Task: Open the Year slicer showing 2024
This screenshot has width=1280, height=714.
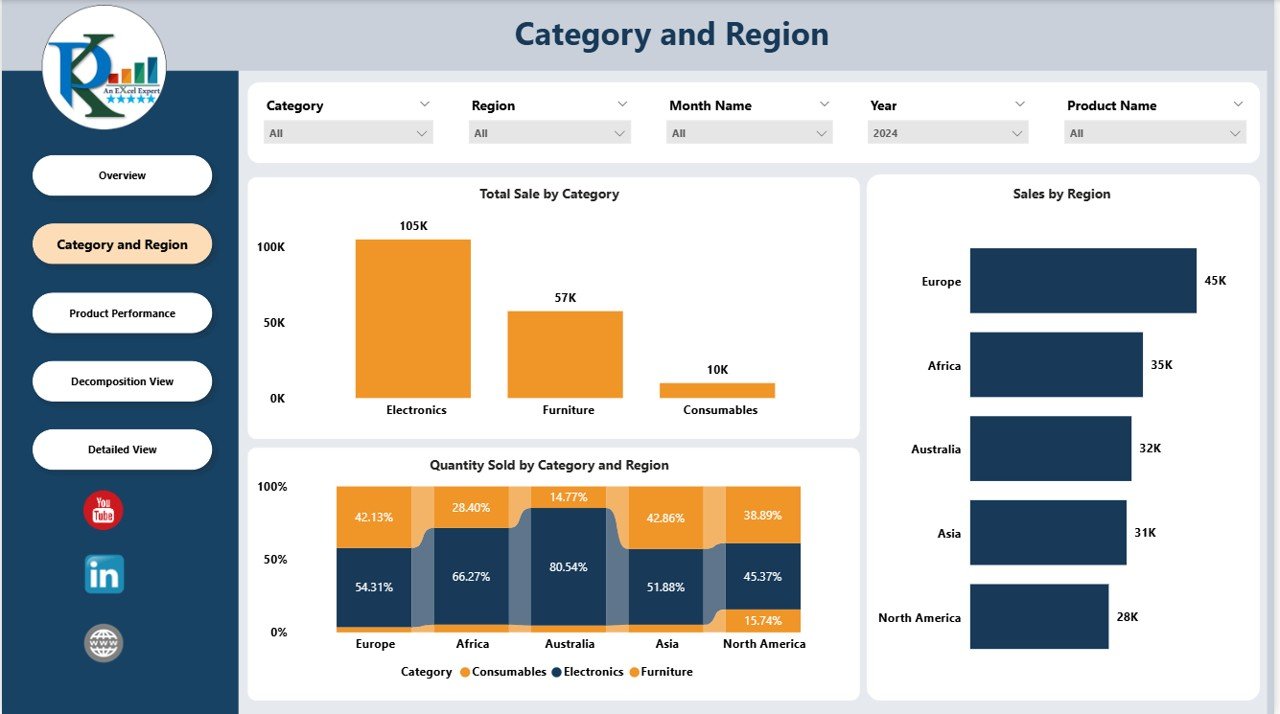Action: click(x=948, y=133)
